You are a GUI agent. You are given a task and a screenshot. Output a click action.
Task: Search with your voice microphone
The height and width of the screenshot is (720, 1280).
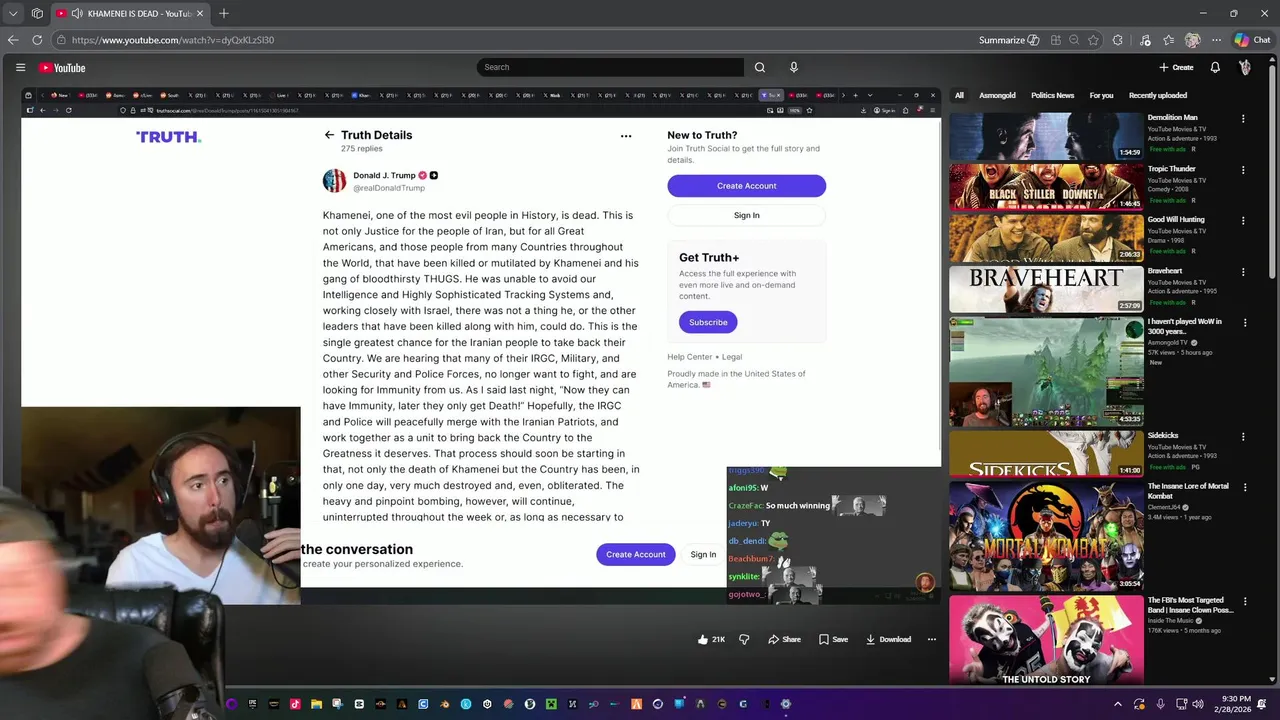(x=794, y=67)
